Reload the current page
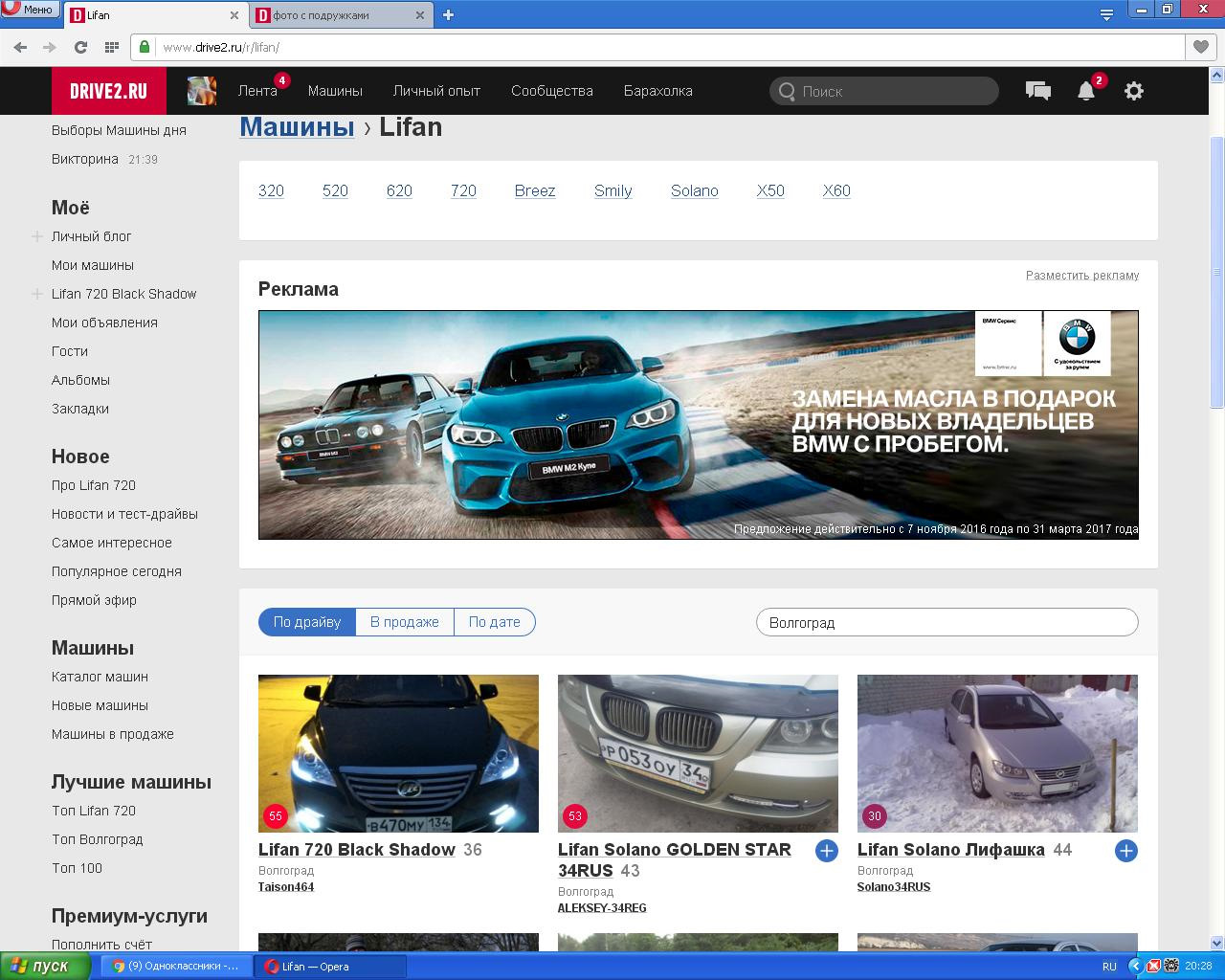This screenshot has height=980, width=1225. 80,47
